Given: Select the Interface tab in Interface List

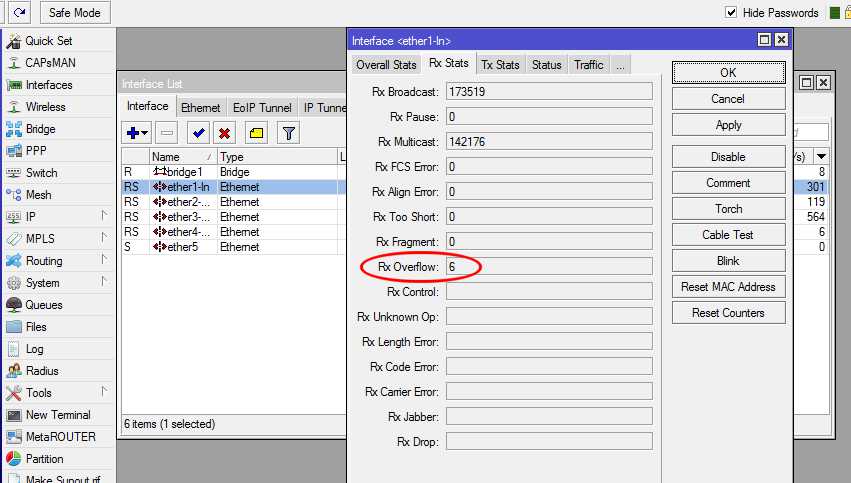Looking at the screenshot, I should (x=148, y=106).
